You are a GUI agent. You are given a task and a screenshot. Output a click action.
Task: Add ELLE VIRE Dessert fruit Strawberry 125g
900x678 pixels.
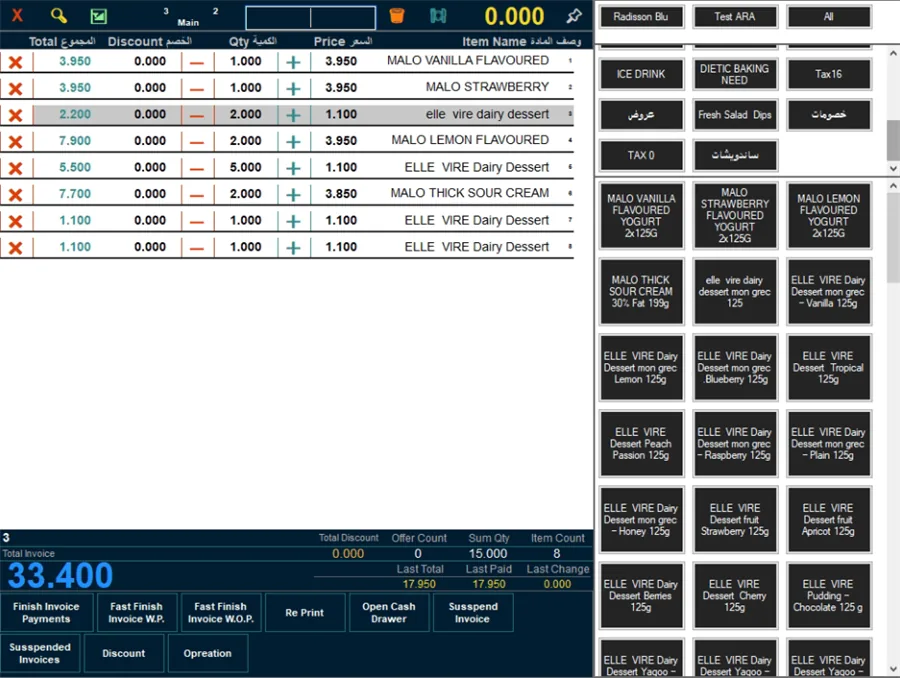(x=735, y=520)
